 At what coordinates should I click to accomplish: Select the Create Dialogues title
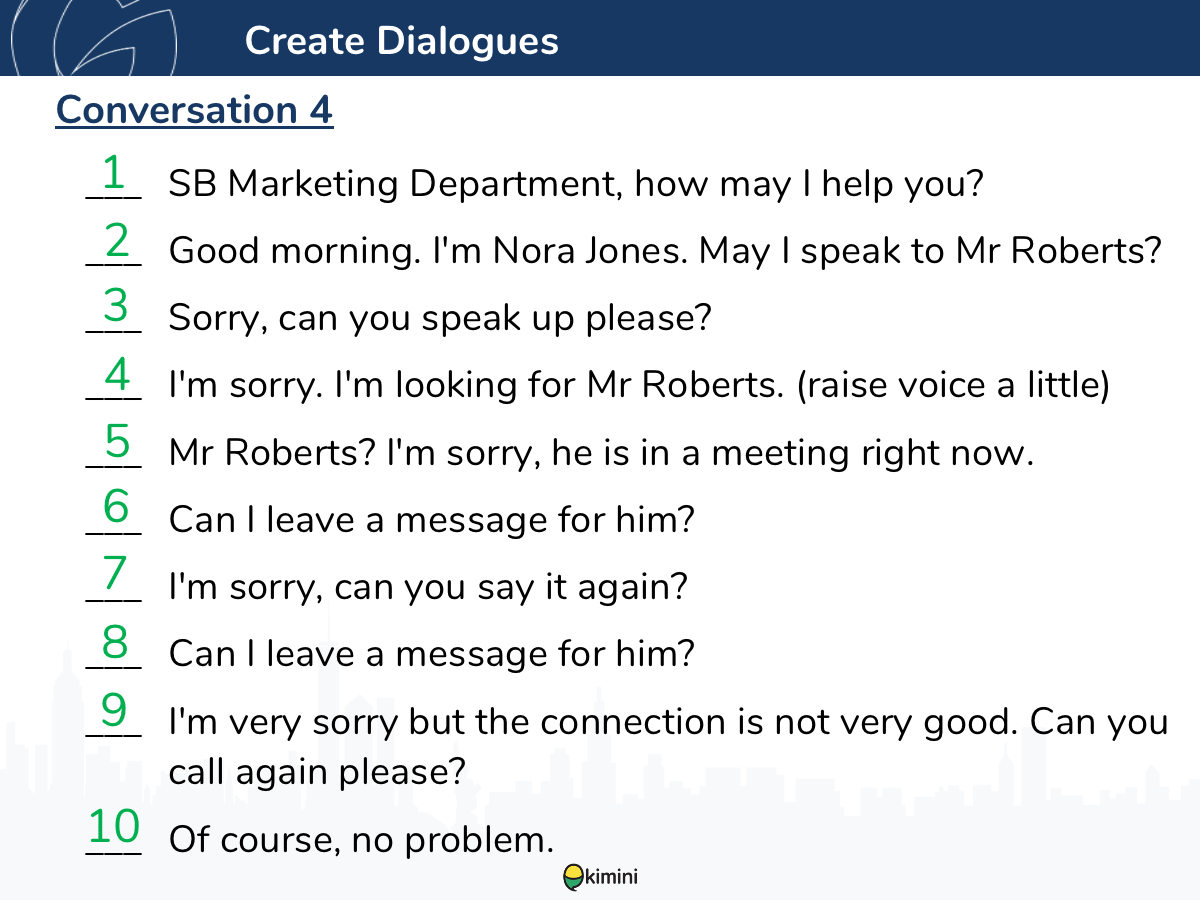pyautogui.click(x=401, y=41)
